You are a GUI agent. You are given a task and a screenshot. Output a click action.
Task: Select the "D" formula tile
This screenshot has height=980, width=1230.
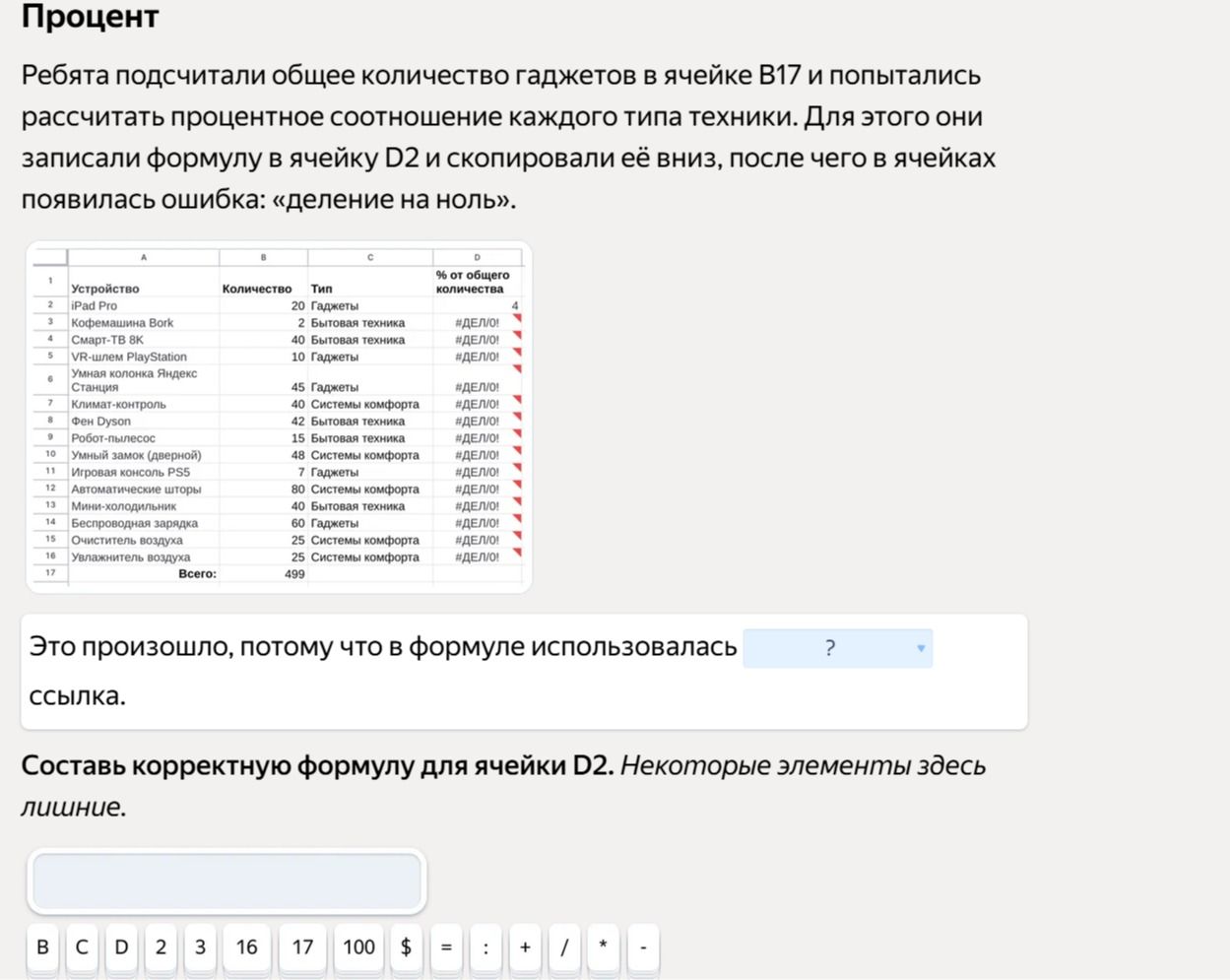(121, 947)
